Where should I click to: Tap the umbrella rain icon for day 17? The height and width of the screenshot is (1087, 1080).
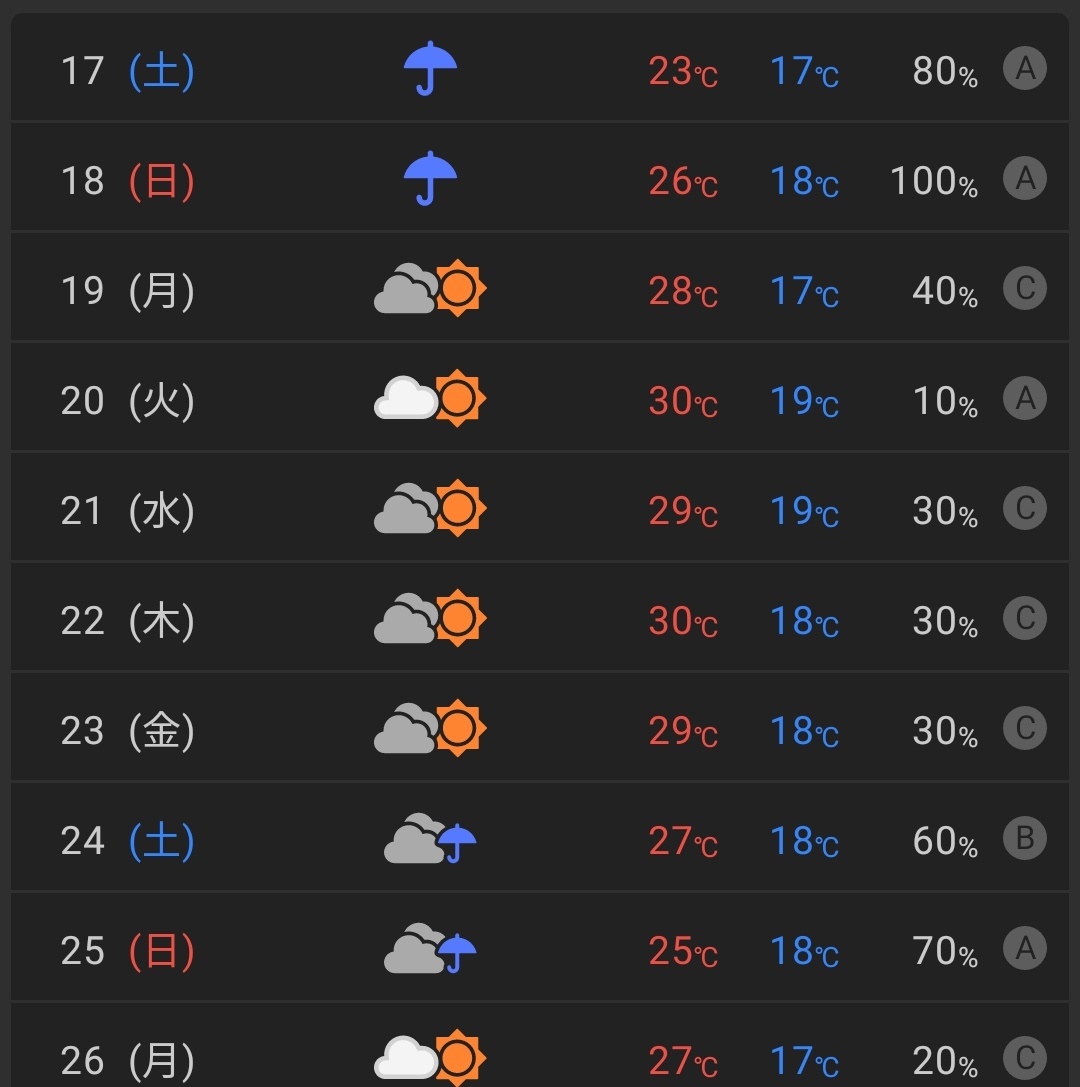point(430,68)
